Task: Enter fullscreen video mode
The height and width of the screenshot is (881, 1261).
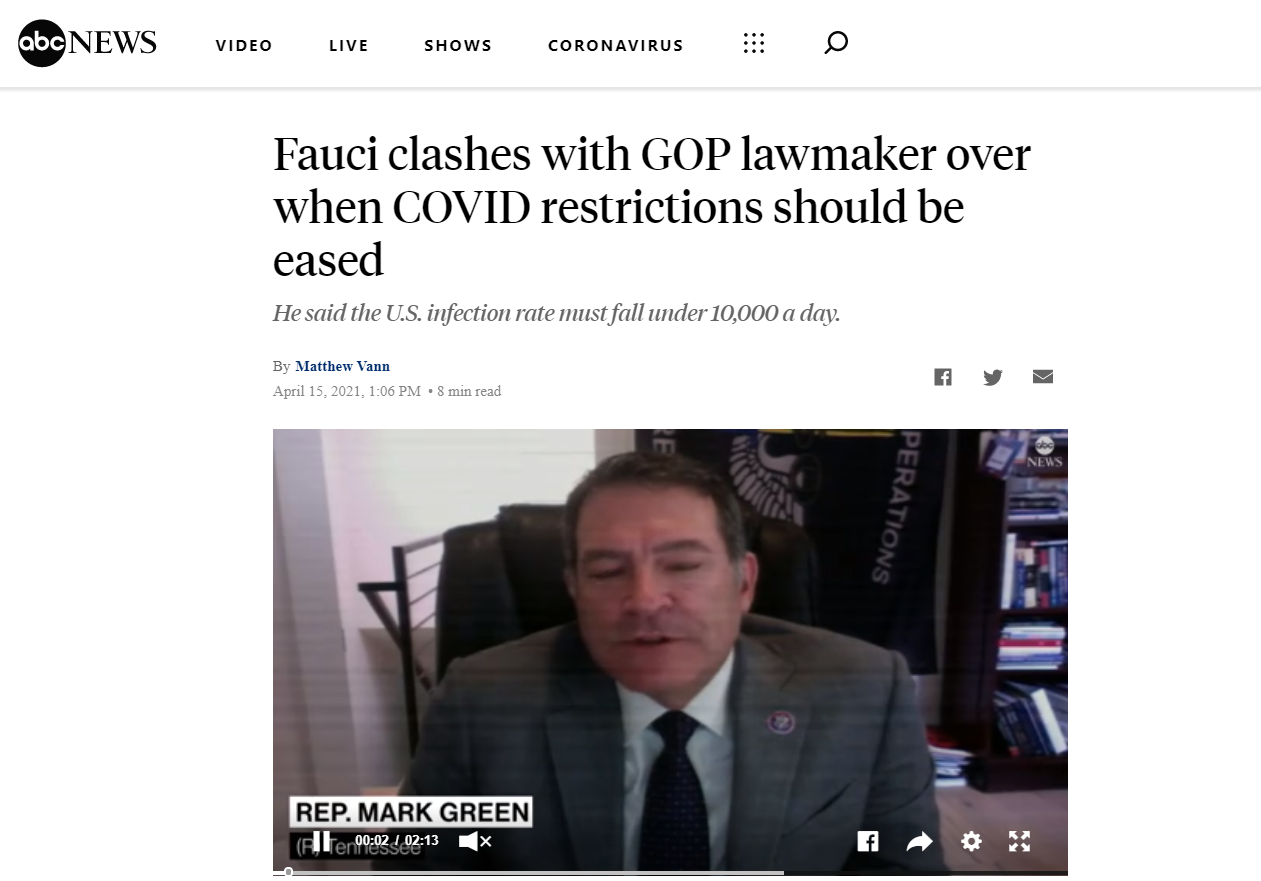Action: tap(1019, 841)
